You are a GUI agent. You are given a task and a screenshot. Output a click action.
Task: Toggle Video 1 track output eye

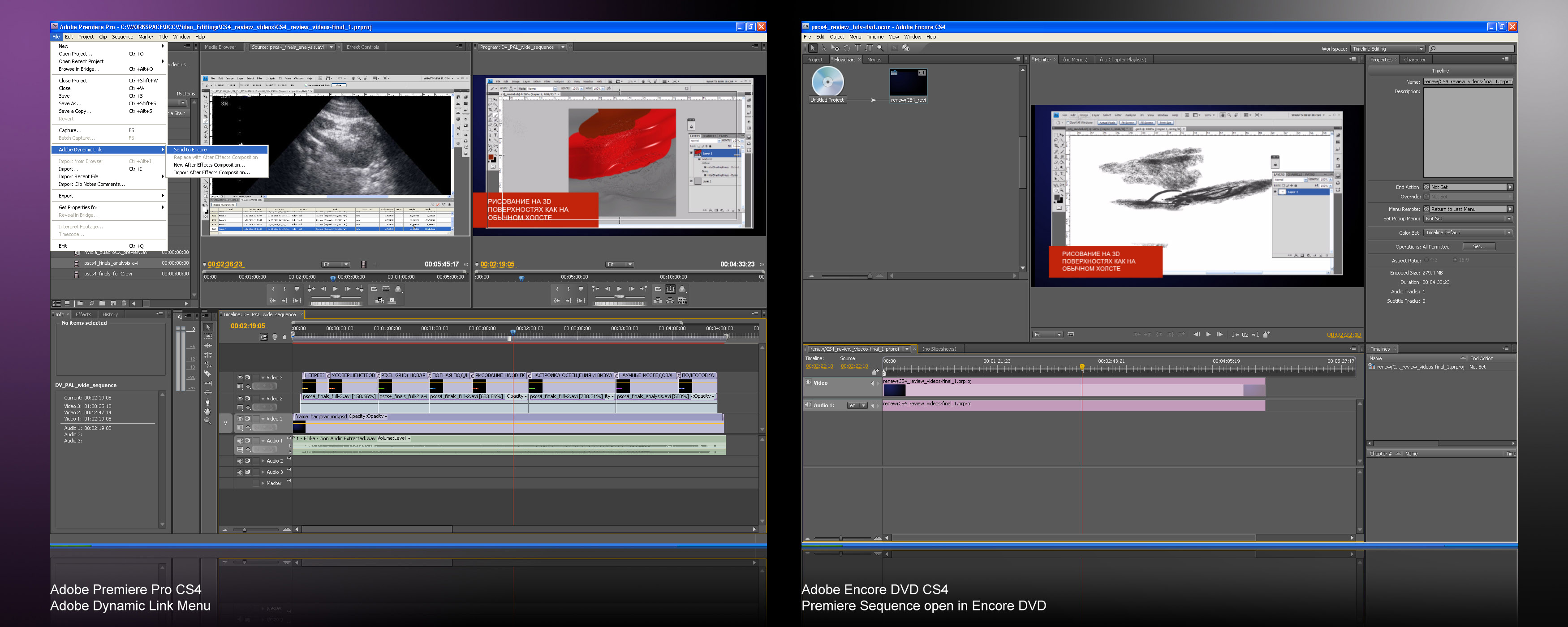[x=240, y=419]
